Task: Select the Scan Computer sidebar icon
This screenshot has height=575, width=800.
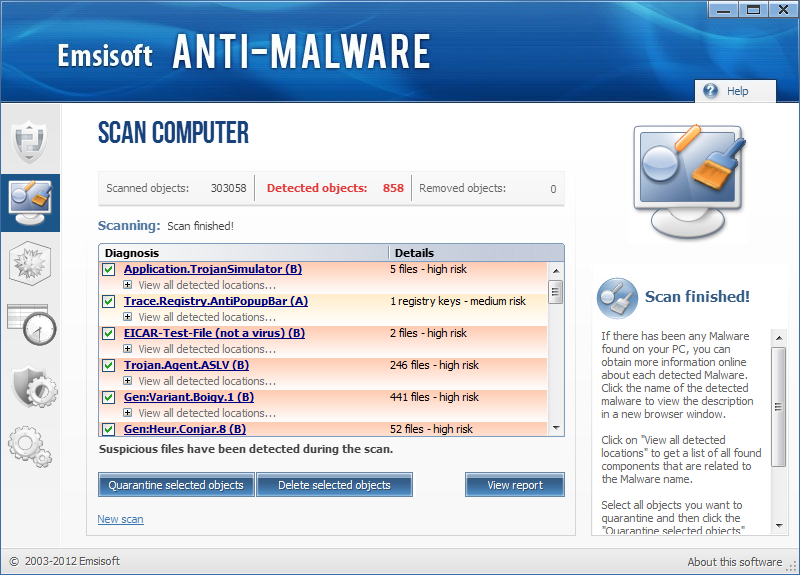Action: [x=31, y=203]
